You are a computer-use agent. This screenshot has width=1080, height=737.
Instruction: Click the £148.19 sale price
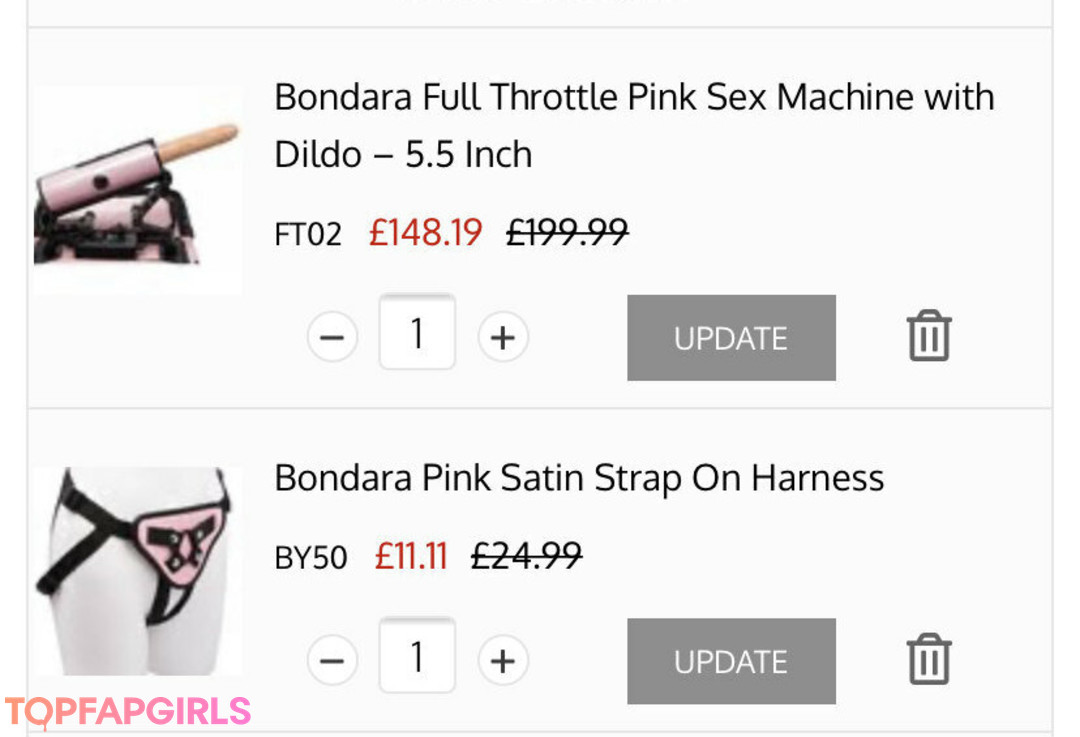coord(426,233)
